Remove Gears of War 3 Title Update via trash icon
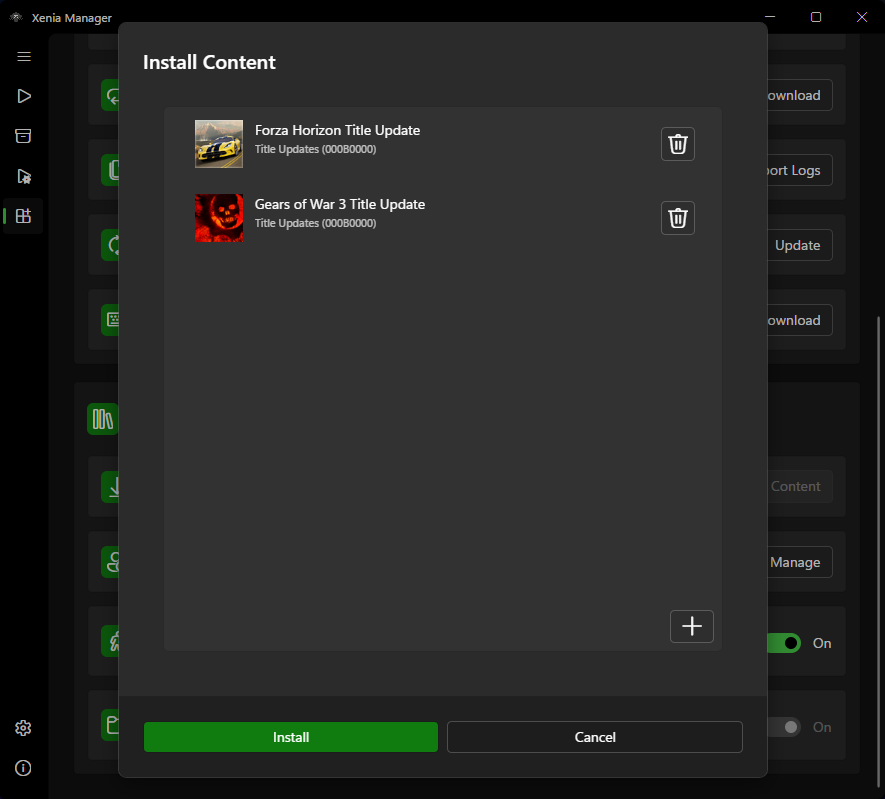 [x=677, y=217]
